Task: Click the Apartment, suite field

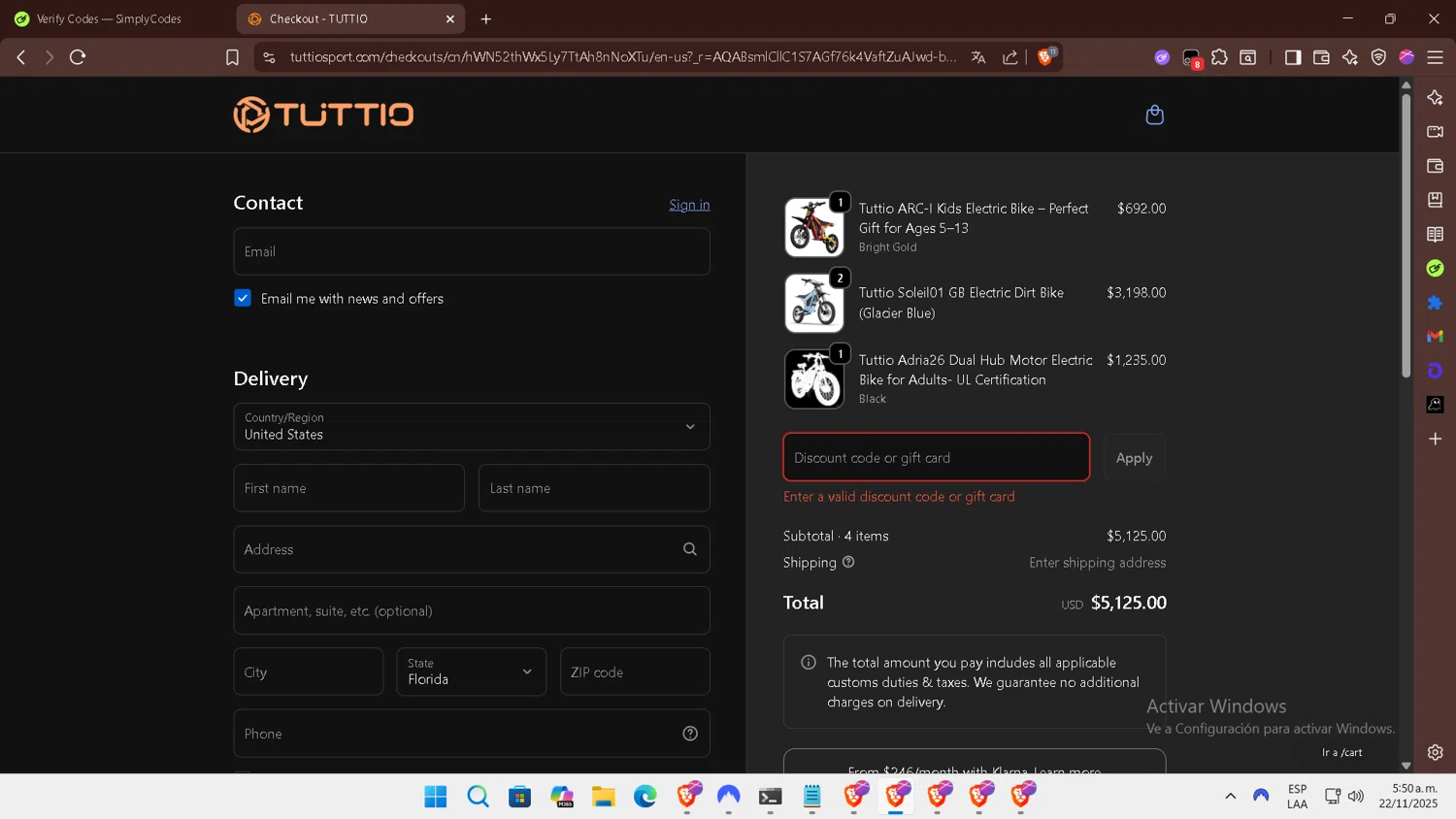Action: (472, 610)
